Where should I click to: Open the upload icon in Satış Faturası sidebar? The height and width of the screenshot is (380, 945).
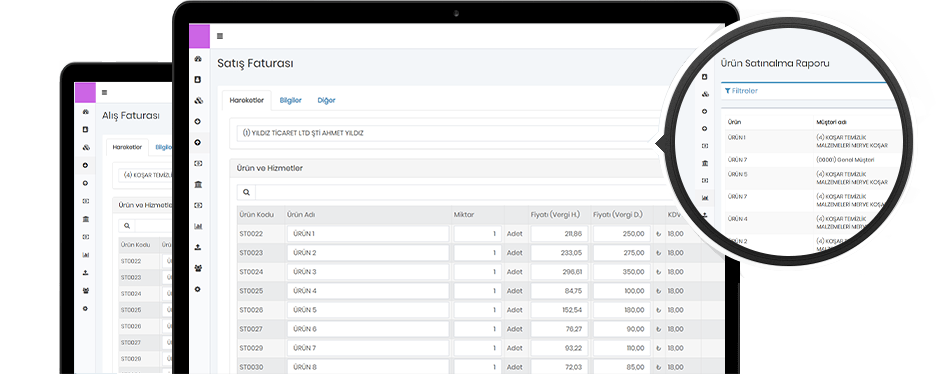[x=198, y=248]
